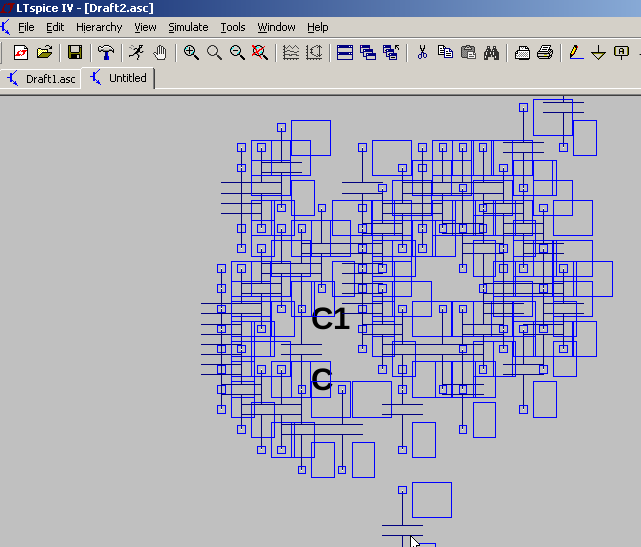The image size is (641, 547).
Task: Open Print Setup printer icon
Action: (522, 53)
